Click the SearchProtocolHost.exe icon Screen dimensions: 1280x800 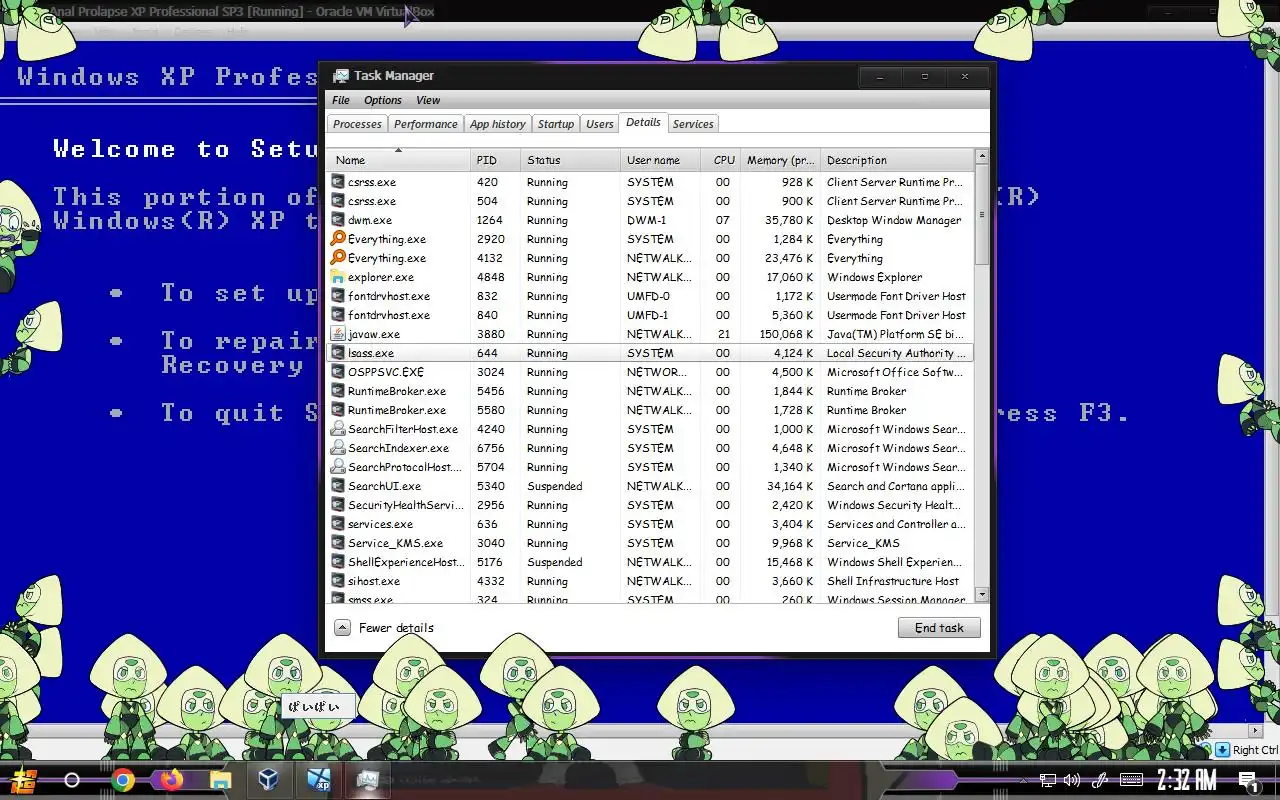tap(338, 467)
